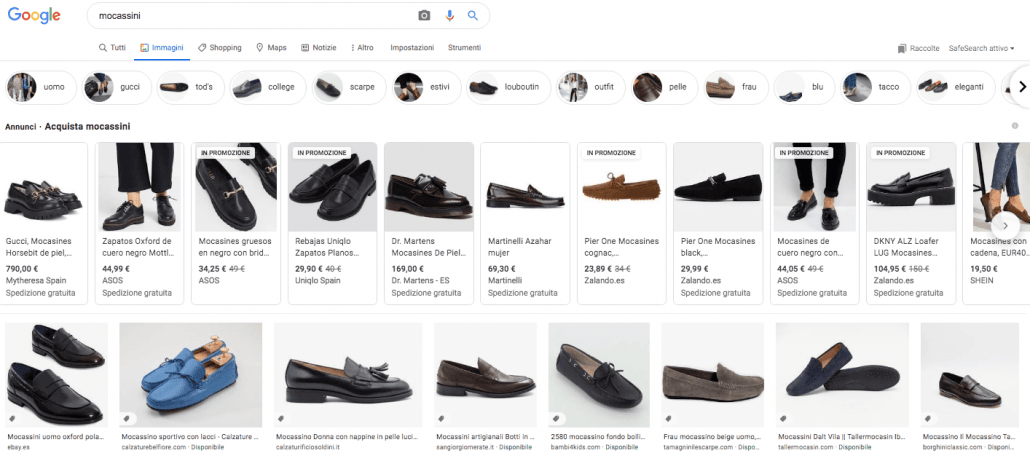Click calzaturebelfiore.com source link
The width and height of the screenshot is (1030, 461).
click(152, 447)
